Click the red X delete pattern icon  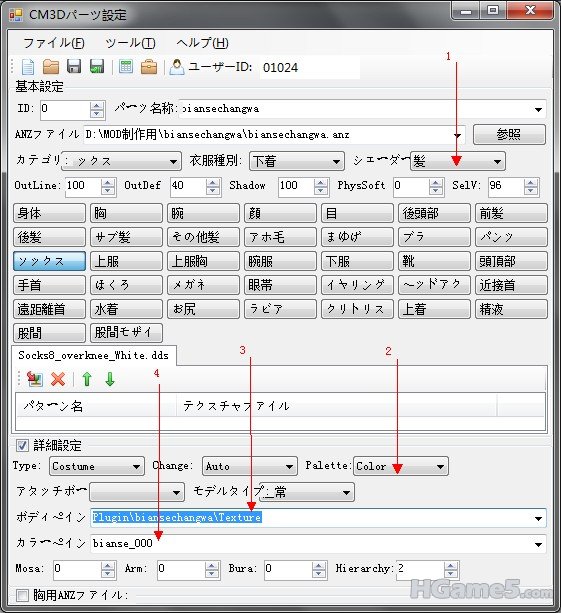tap(58, 379)
